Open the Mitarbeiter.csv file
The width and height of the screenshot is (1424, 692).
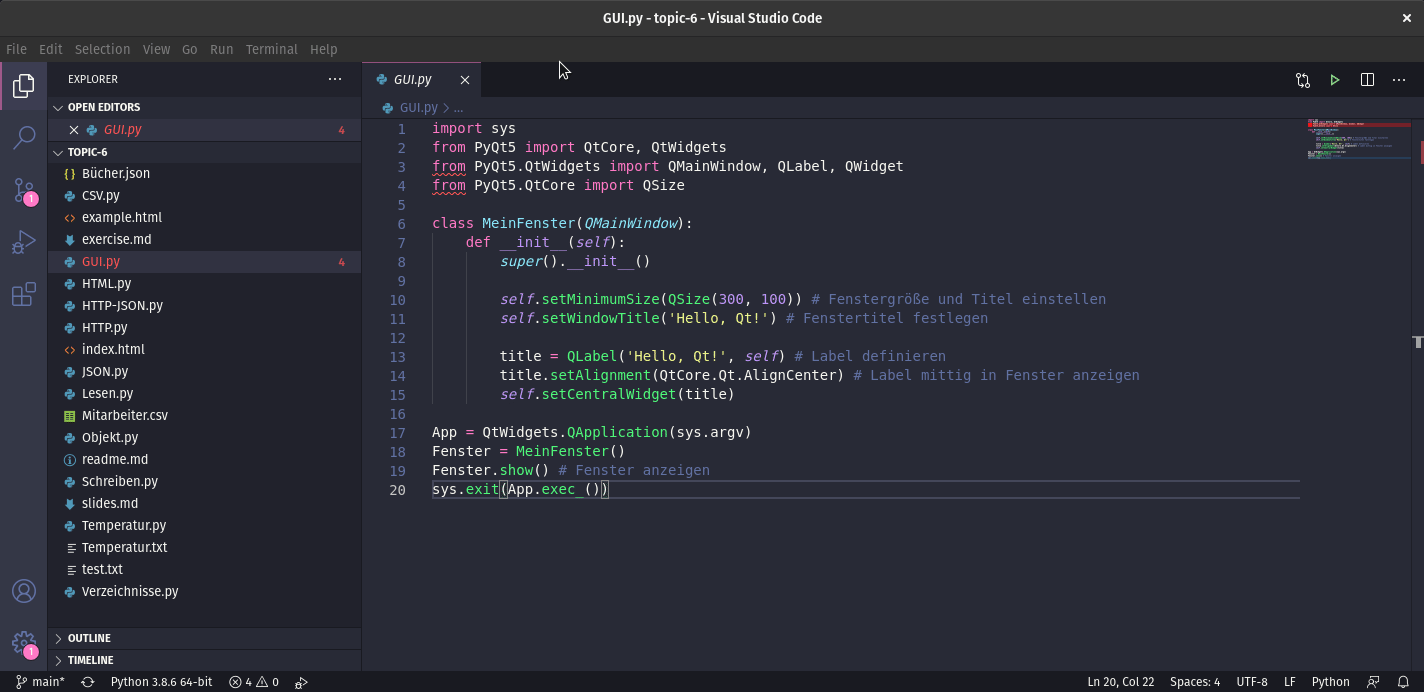click(x=123, y=415)
